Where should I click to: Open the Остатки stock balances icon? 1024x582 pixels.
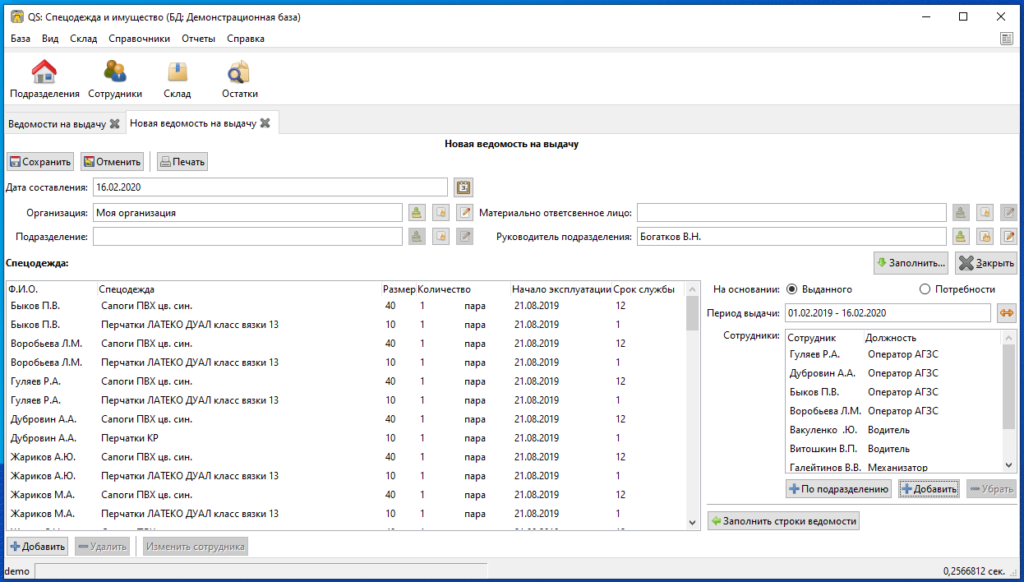(240, 78)
